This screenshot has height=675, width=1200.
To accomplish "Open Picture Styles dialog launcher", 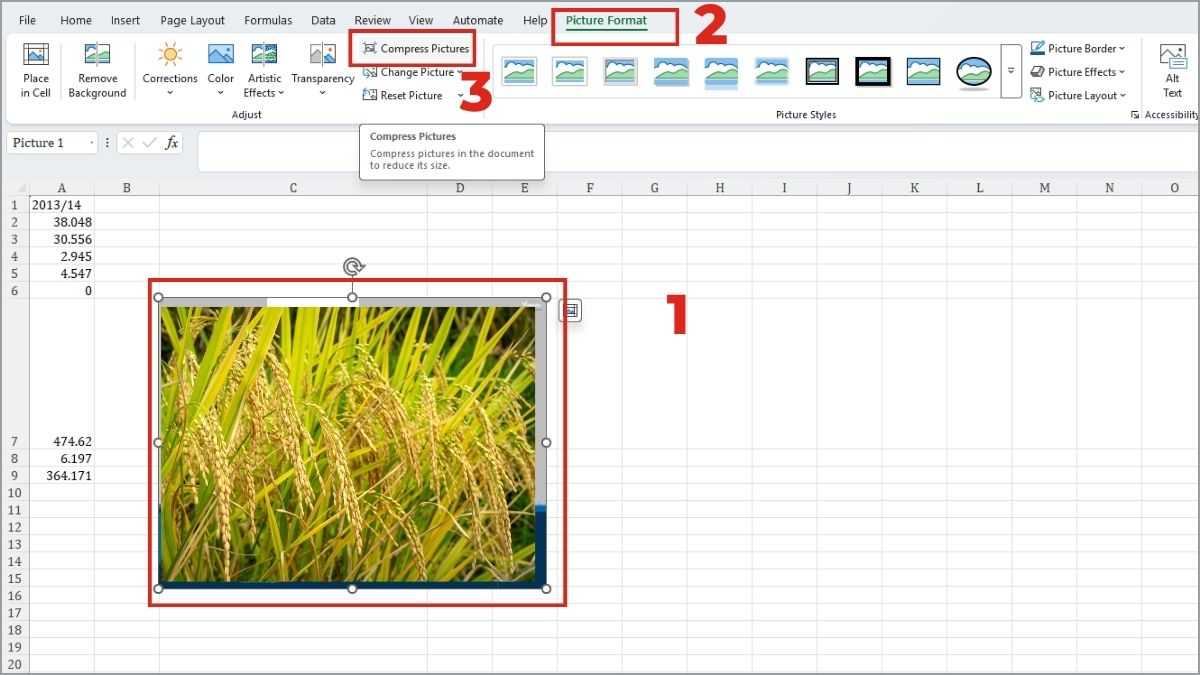I will click(x=1135, y=115).
